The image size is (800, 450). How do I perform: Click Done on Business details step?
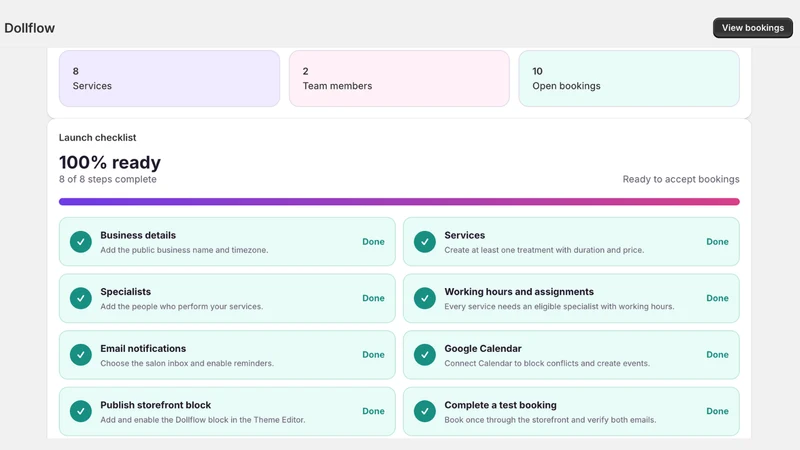(373, 242)
